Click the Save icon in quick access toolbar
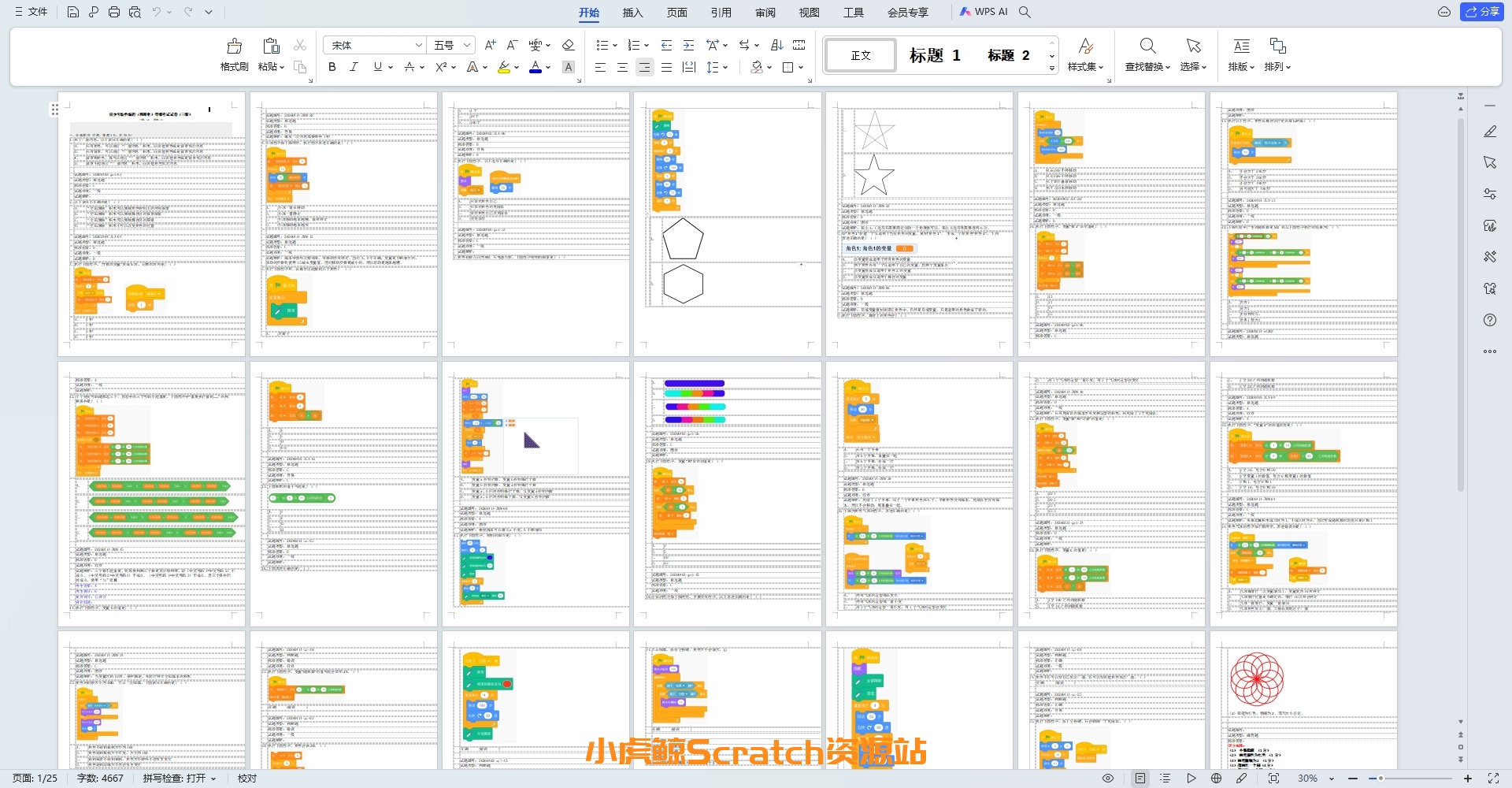1512x788 pixels. pos(72,12)
